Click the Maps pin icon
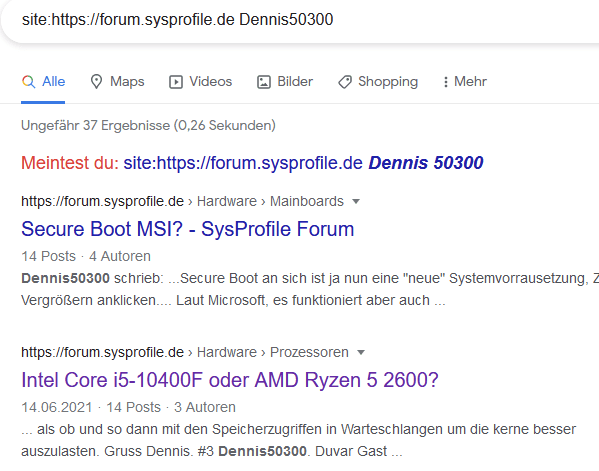The height and width of the screenshot is (471, 599). pyautogui.click(x=96, y=82)
